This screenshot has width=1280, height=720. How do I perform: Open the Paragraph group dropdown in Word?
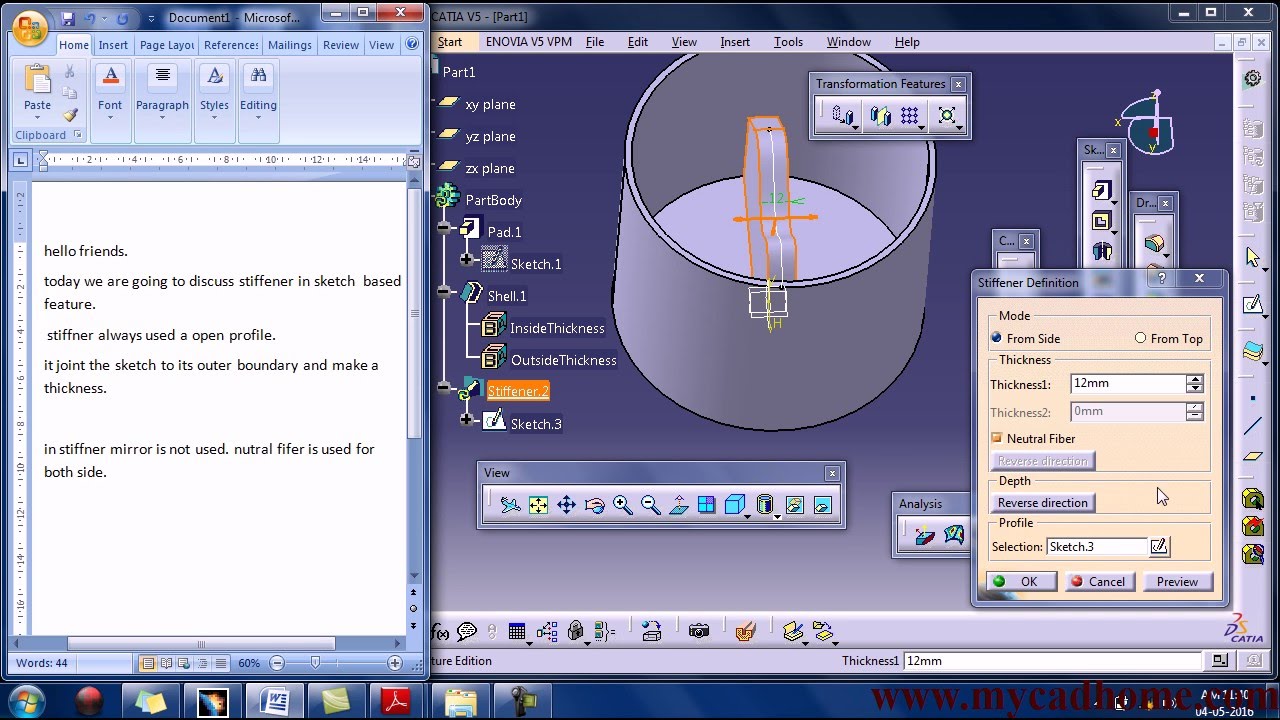coord(162,117)
